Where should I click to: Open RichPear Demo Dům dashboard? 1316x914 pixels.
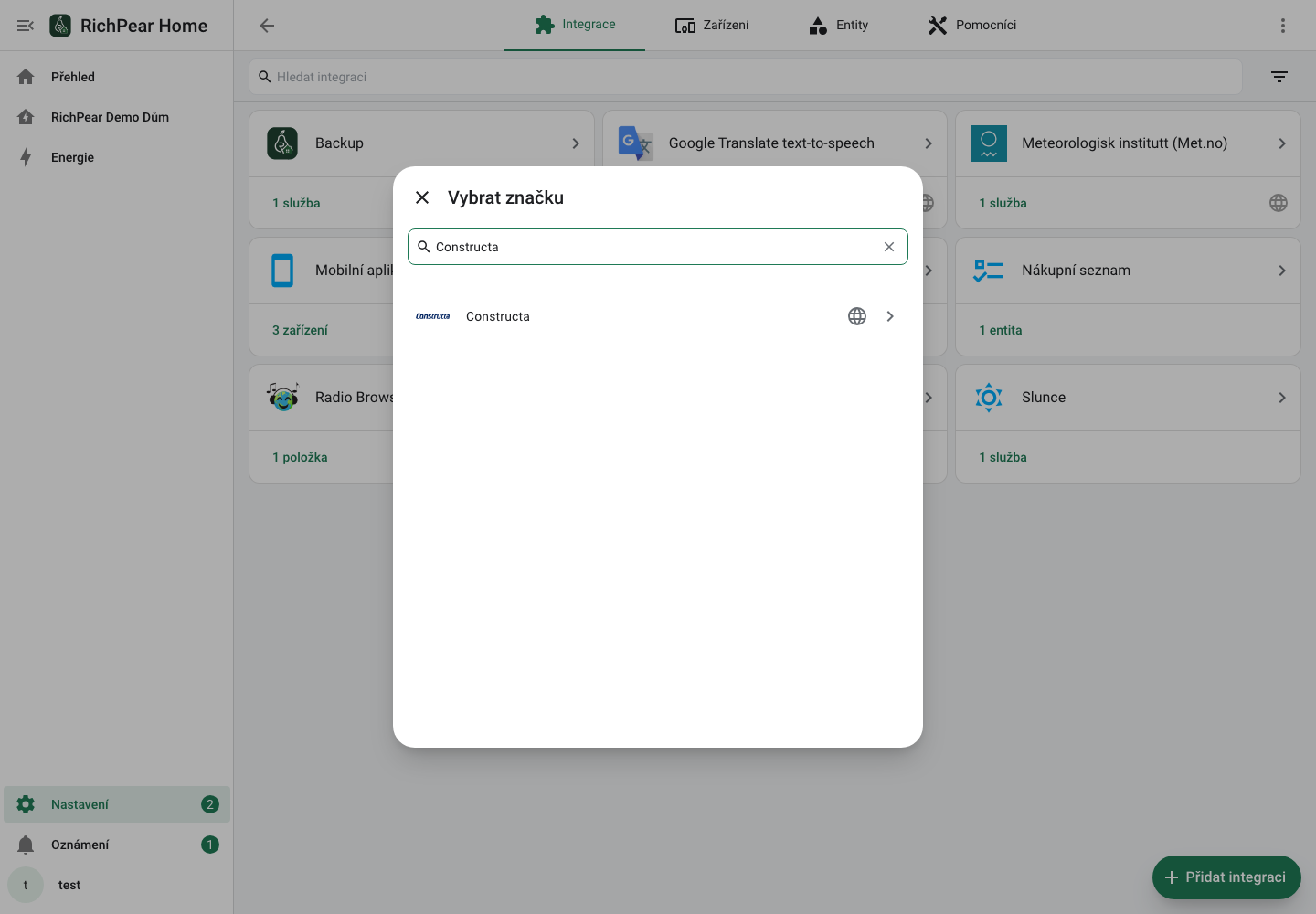pos(117,117)
